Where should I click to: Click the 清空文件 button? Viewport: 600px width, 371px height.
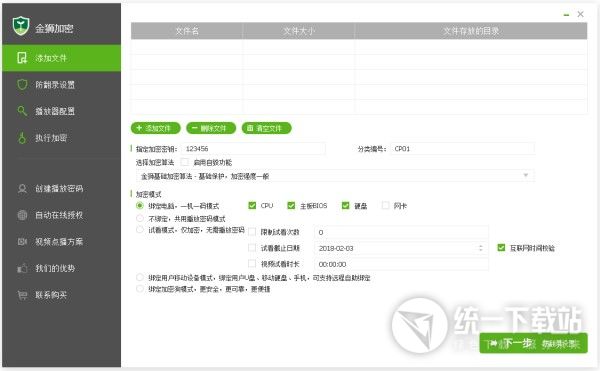[266, 128]
